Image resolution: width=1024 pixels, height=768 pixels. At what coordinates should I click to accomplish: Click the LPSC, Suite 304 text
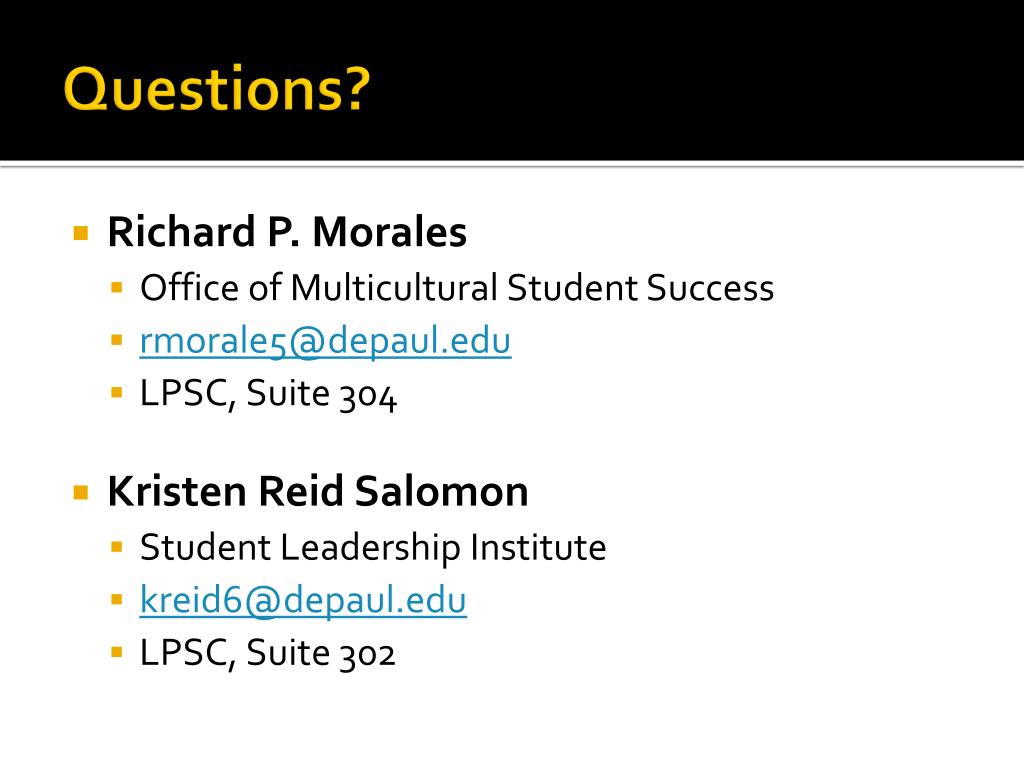tap(268, 394)
